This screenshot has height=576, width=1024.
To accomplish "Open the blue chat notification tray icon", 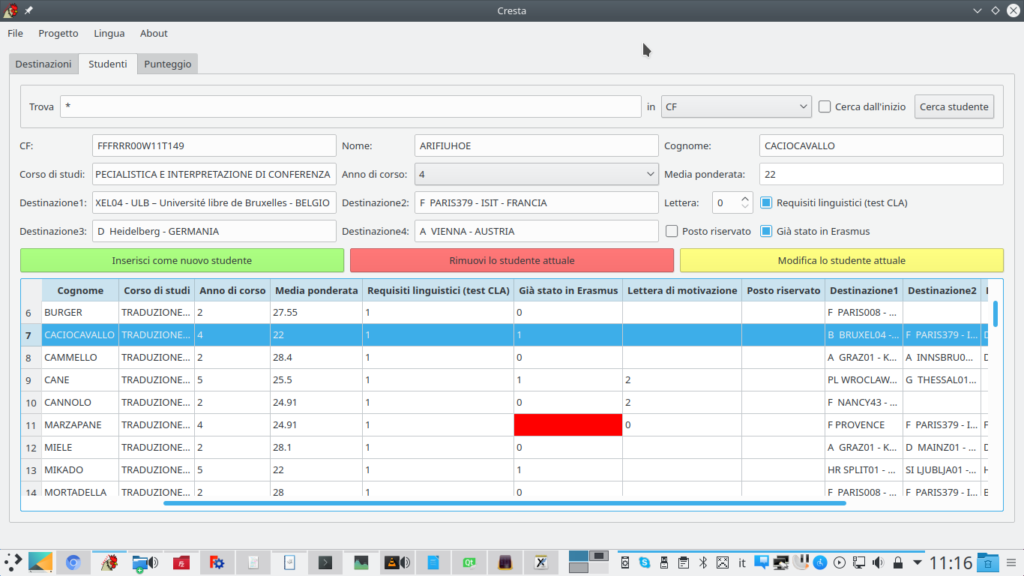I will (761, 562).
